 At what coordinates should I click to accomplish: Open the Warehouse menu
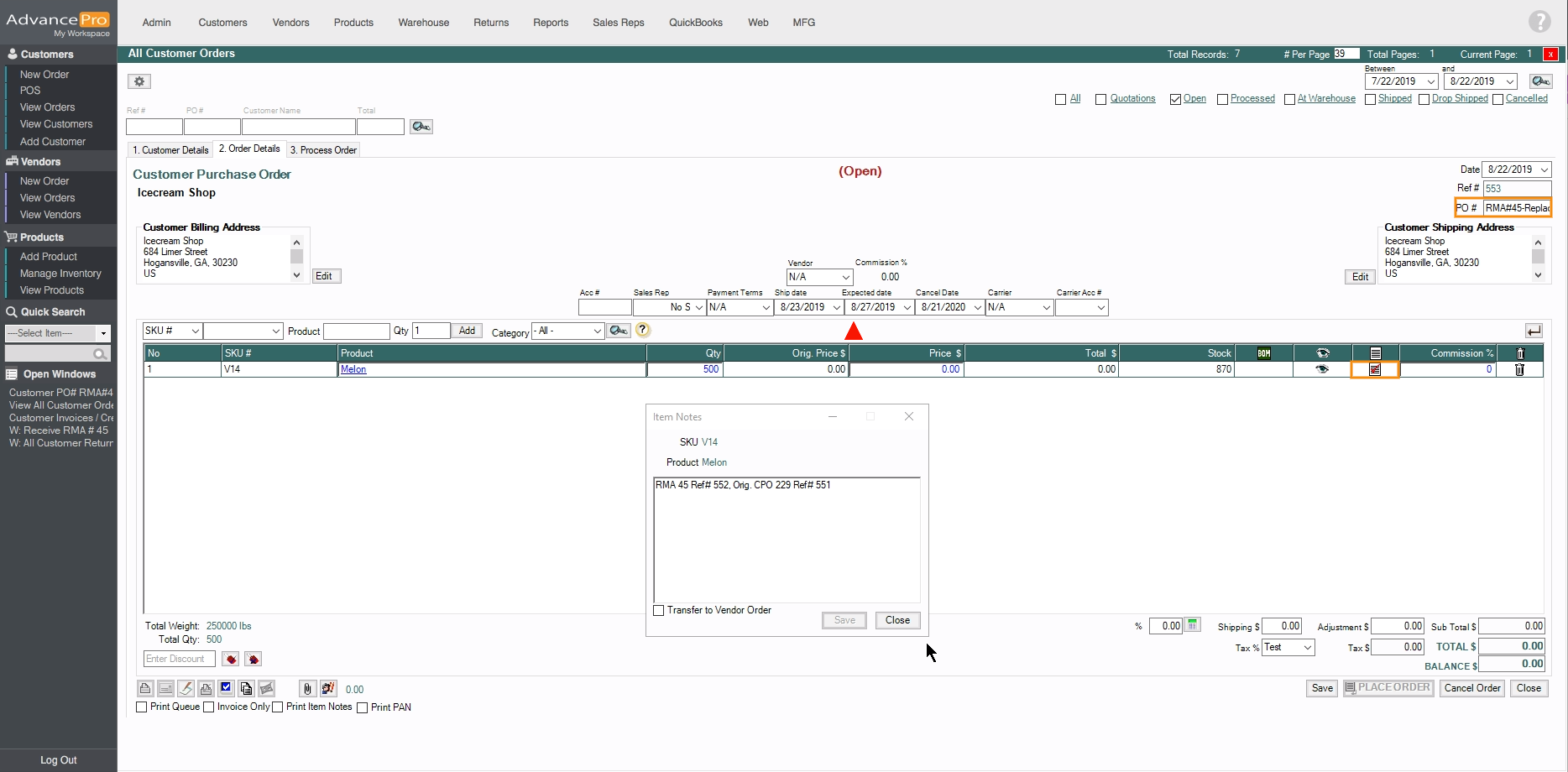[x=423, y=23]
